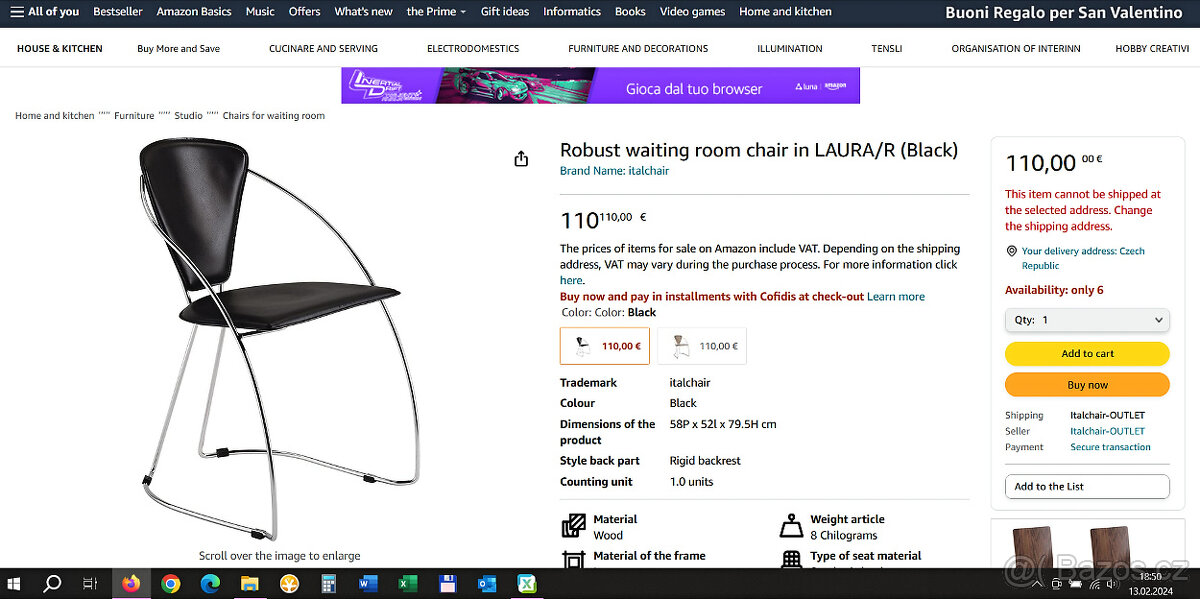This screenshot has height=599, width=1200.
Task: Click the Windows search magnifier icon
Action: pyautogui.click(x=52, y=584)
